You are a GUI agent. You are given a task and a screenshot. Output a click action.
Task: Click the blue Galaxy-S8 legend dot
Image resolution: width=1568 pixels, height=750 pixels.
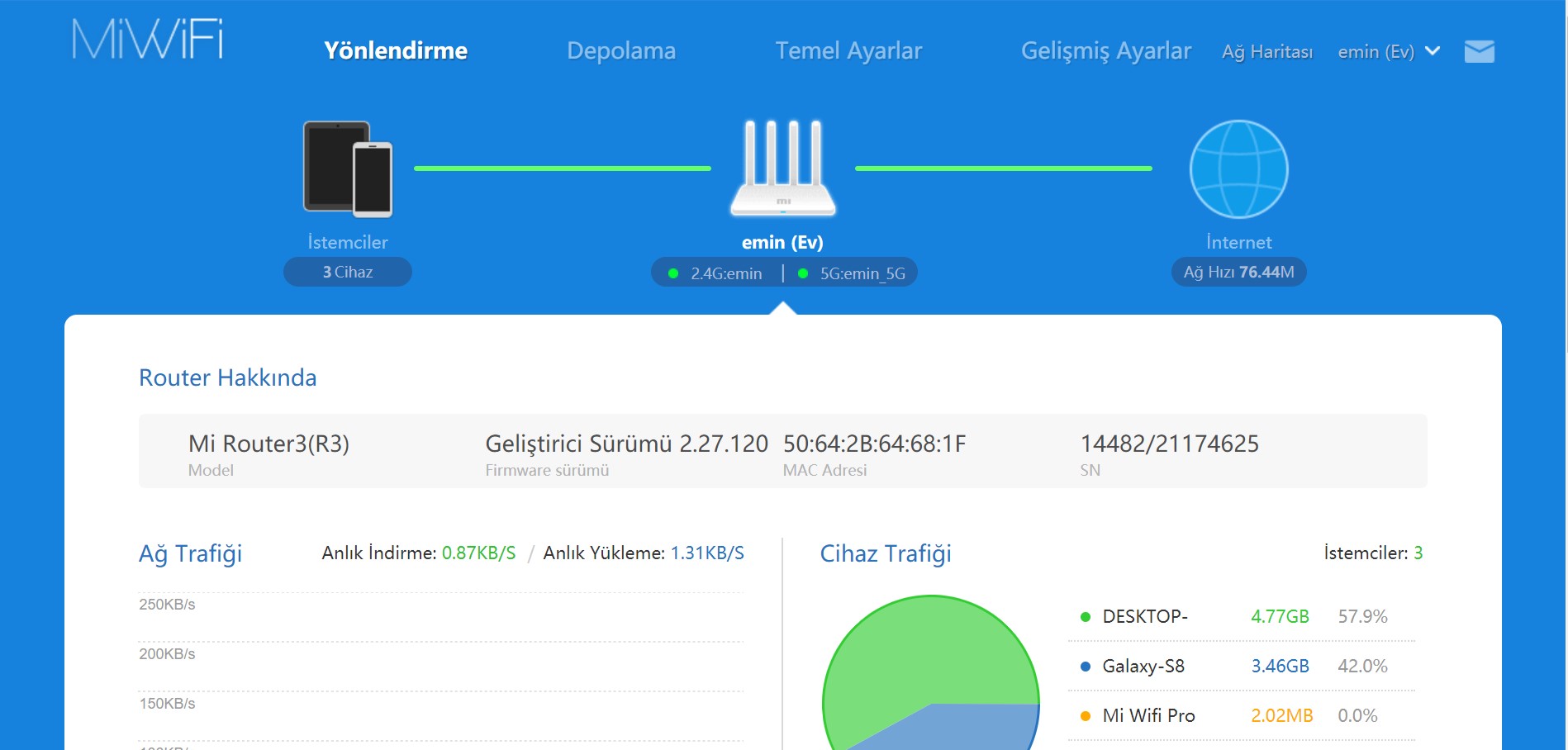click(x=1086, y=667)
